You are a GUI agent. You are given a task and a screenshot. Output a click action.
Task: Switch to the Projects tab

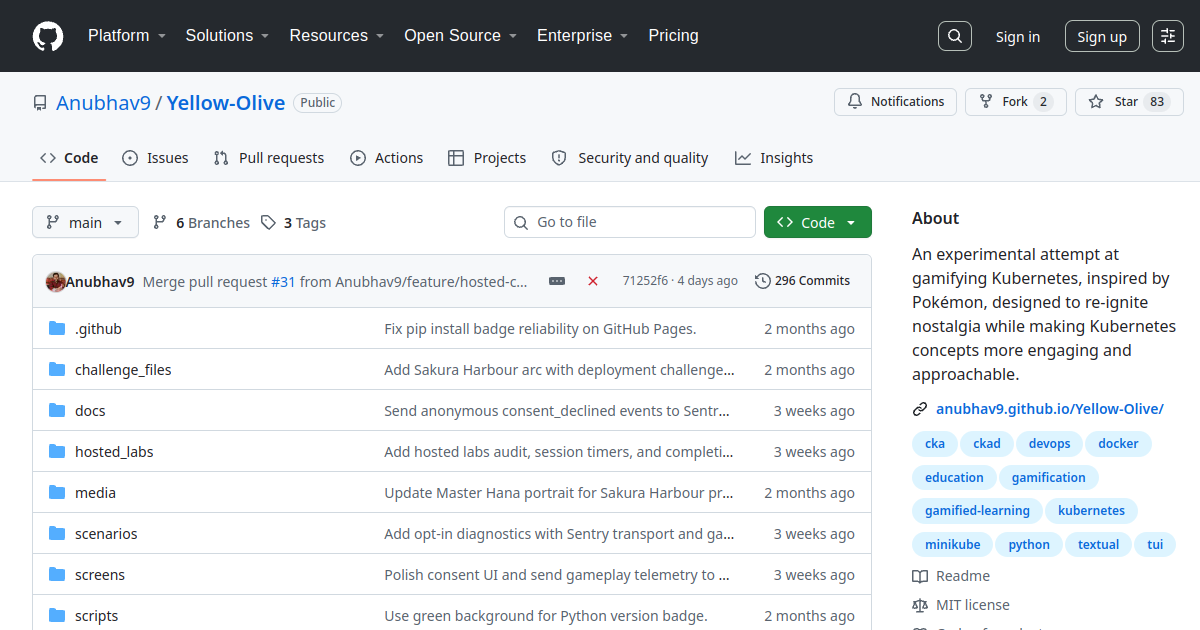coord(487,158)
